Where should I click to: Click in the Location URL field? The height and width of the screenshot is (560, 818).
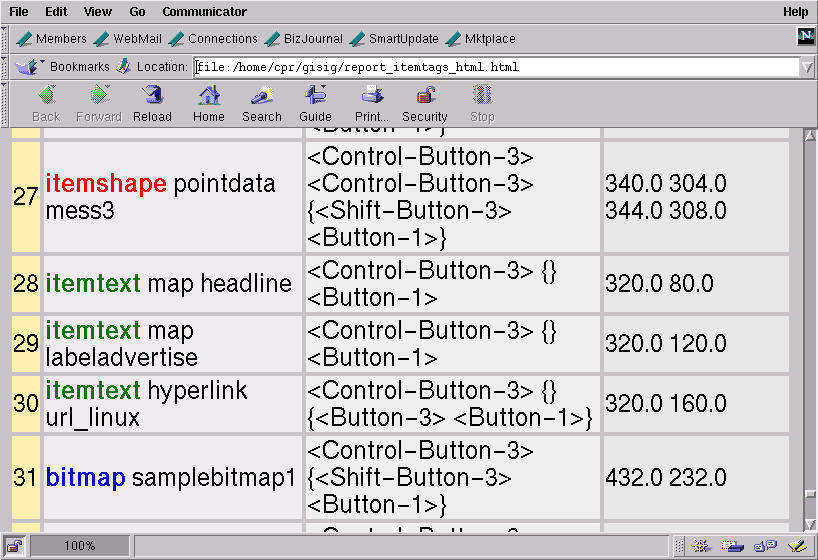497,67
